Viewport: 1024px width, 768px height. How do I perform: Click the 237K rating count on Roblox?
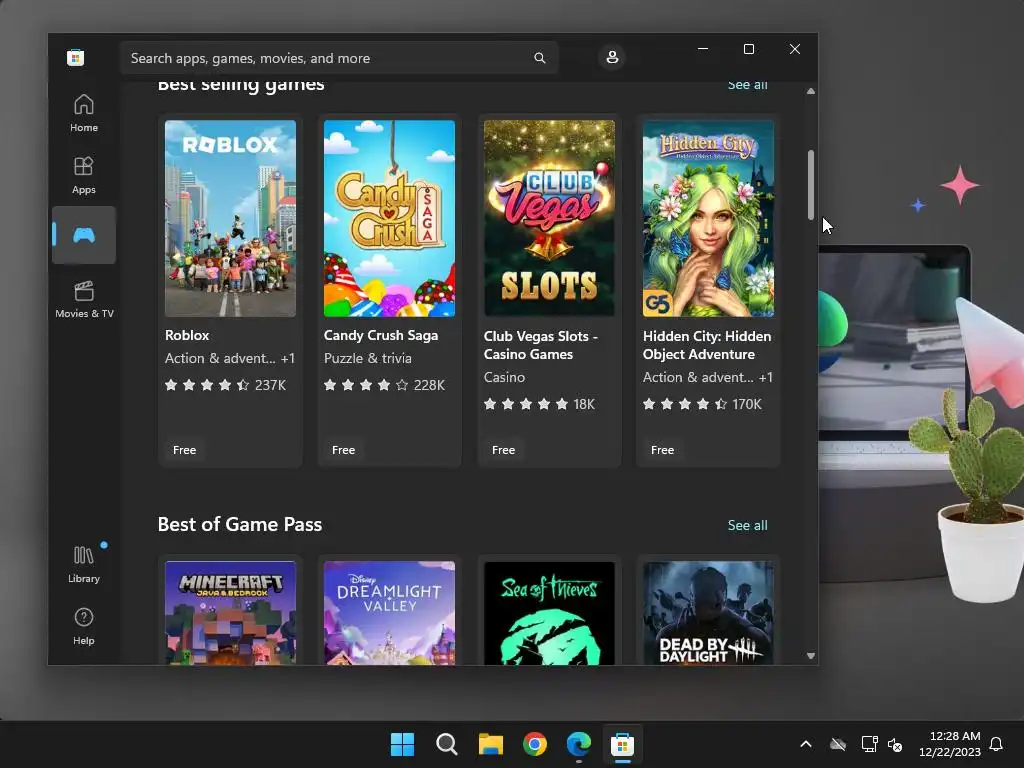pos(270,385)
